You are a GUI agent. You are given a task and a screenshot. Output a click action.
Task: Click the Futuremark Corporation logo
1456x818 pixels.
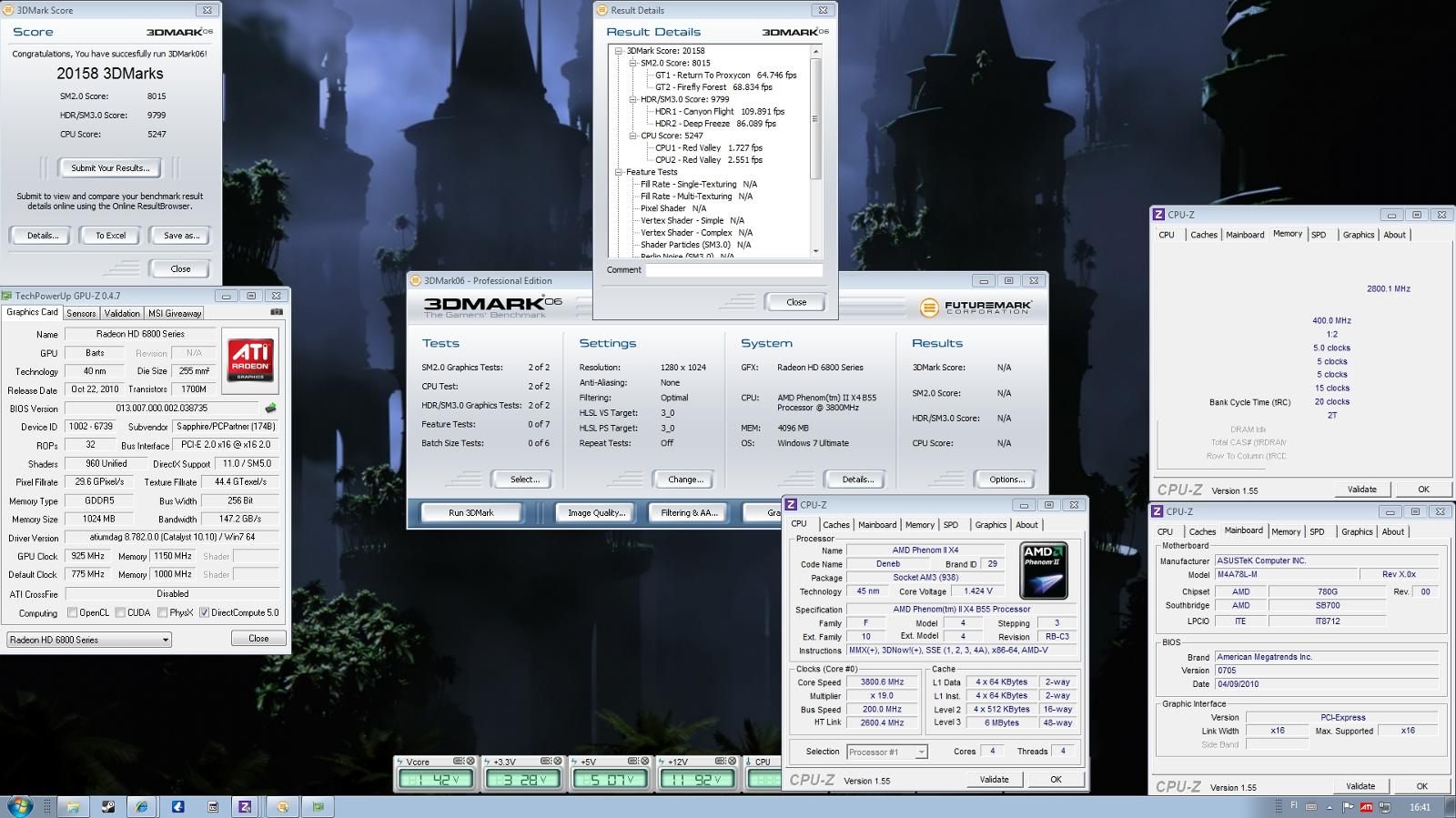point(976,308)
